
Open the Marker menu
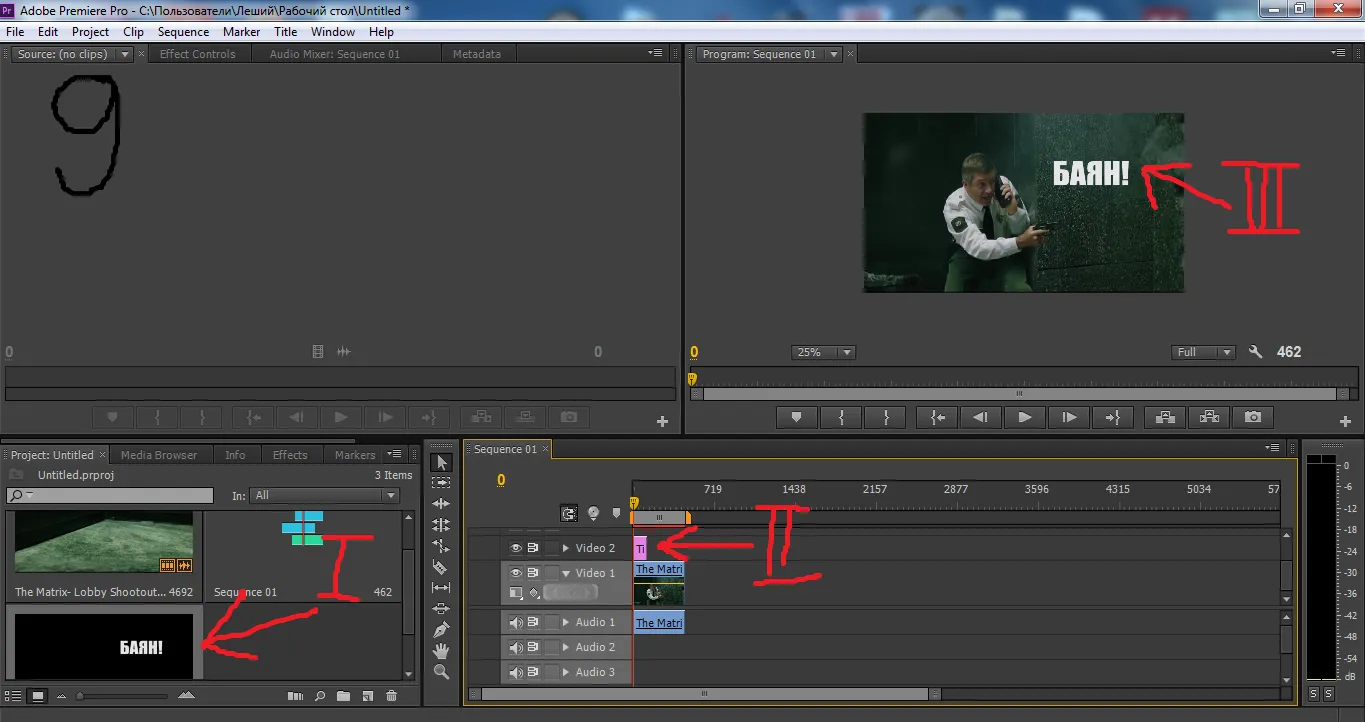pos(241,32)
